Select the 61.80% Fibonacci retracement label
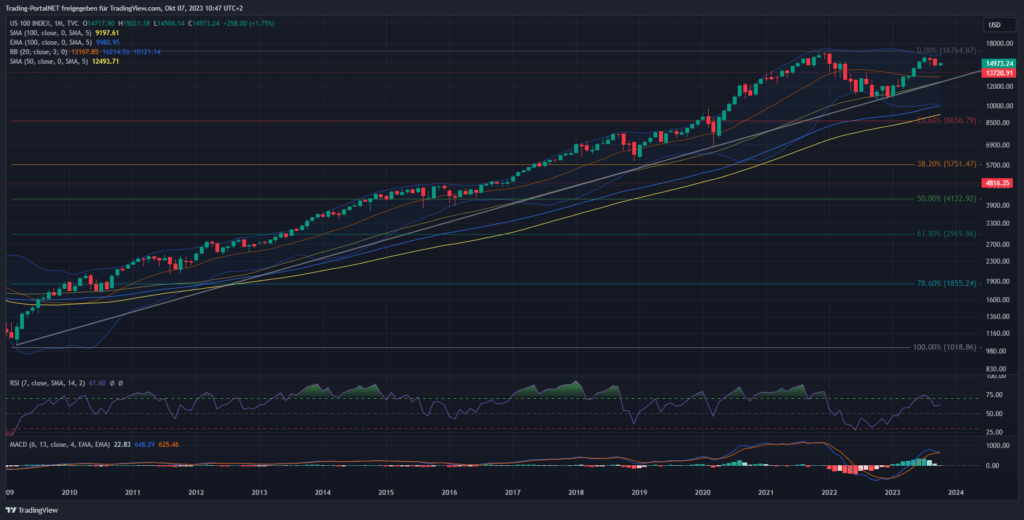The height and width of the screenshot is (520, 1024). pyautogui.click(x=945, y=233)
